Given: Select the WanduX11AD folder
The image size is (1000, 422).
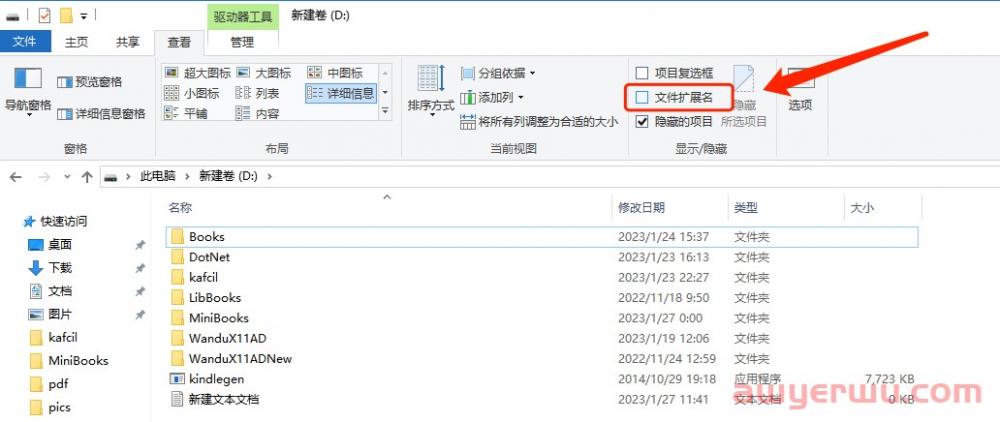Looking at the screenshot, I should 228,338.
